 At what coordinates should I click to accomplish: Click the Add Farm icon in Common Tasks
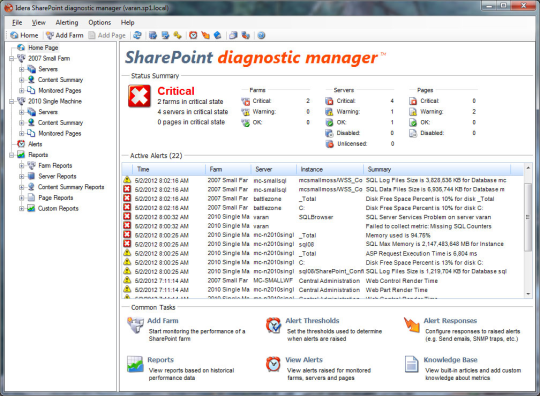[135, 325]
